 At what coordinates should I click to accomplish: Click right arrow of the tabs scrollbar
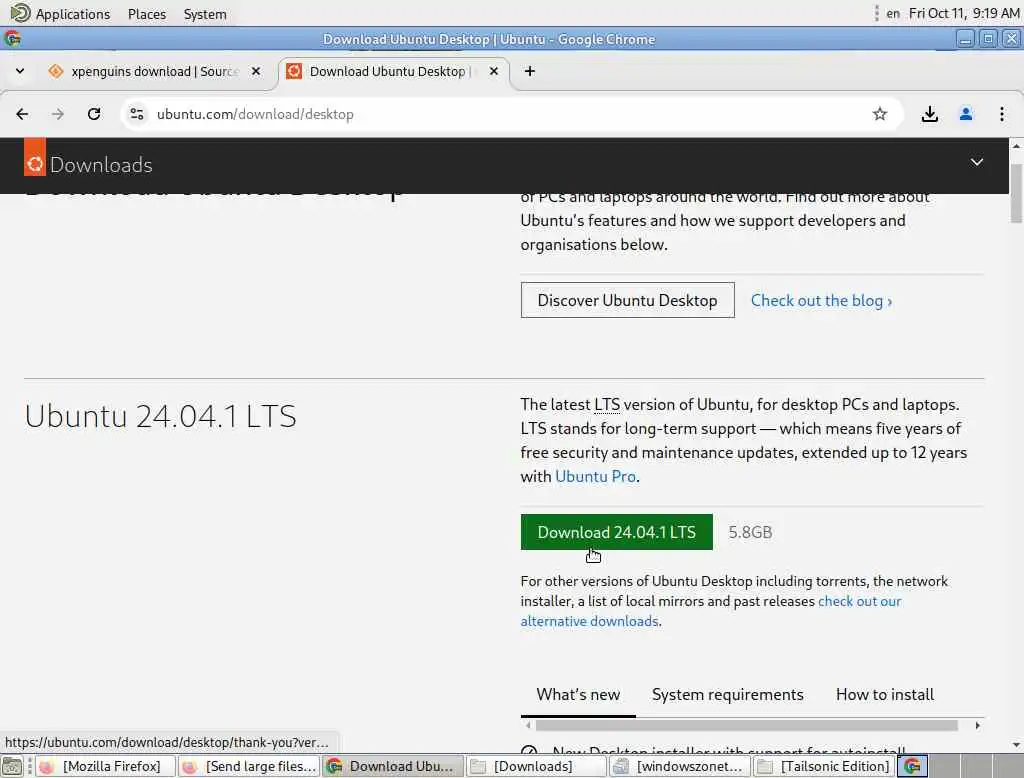(x=977, y=726)
